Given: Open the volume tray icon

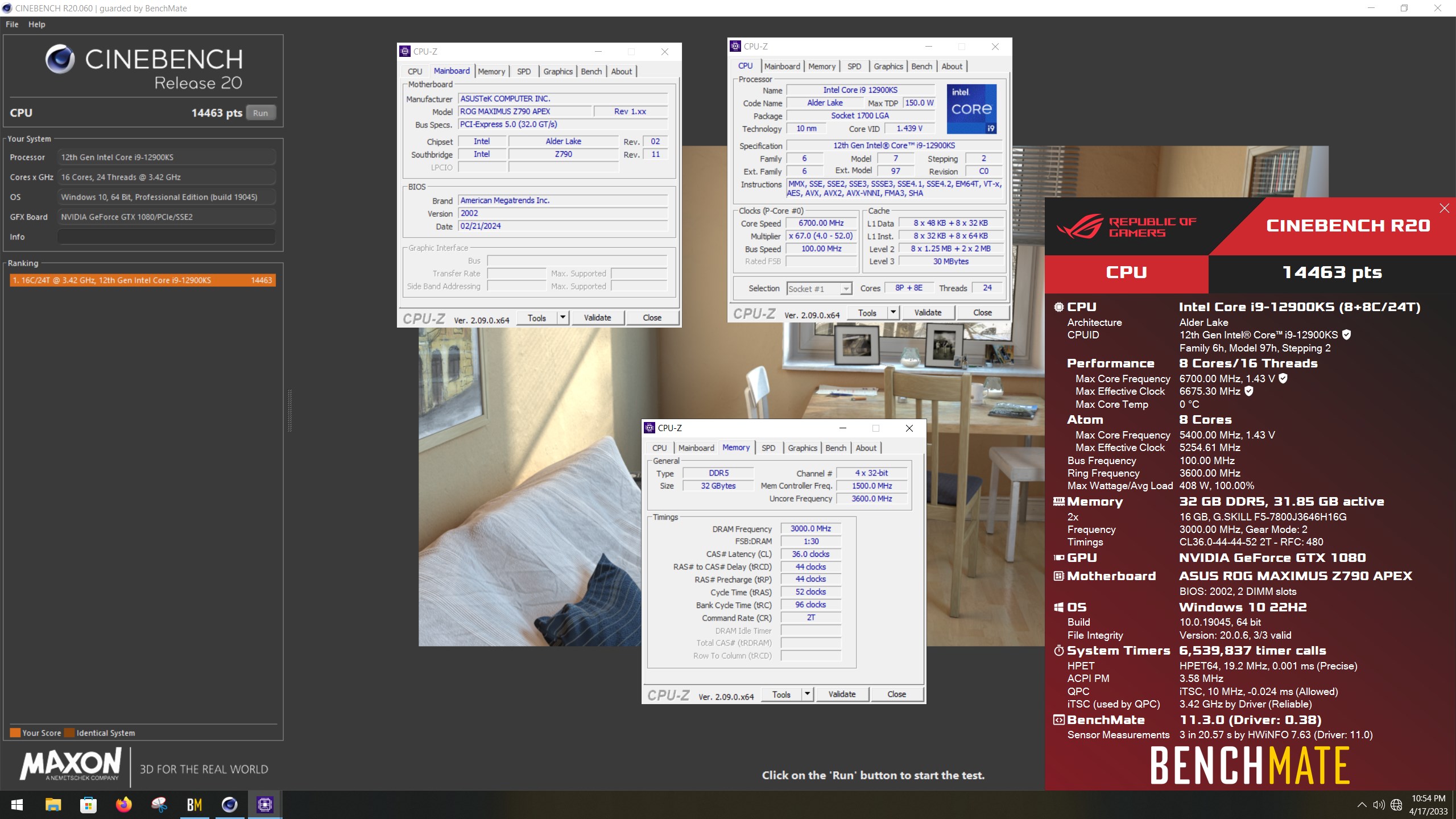Looking at the screenshot, I should [x=1379, y=805].
